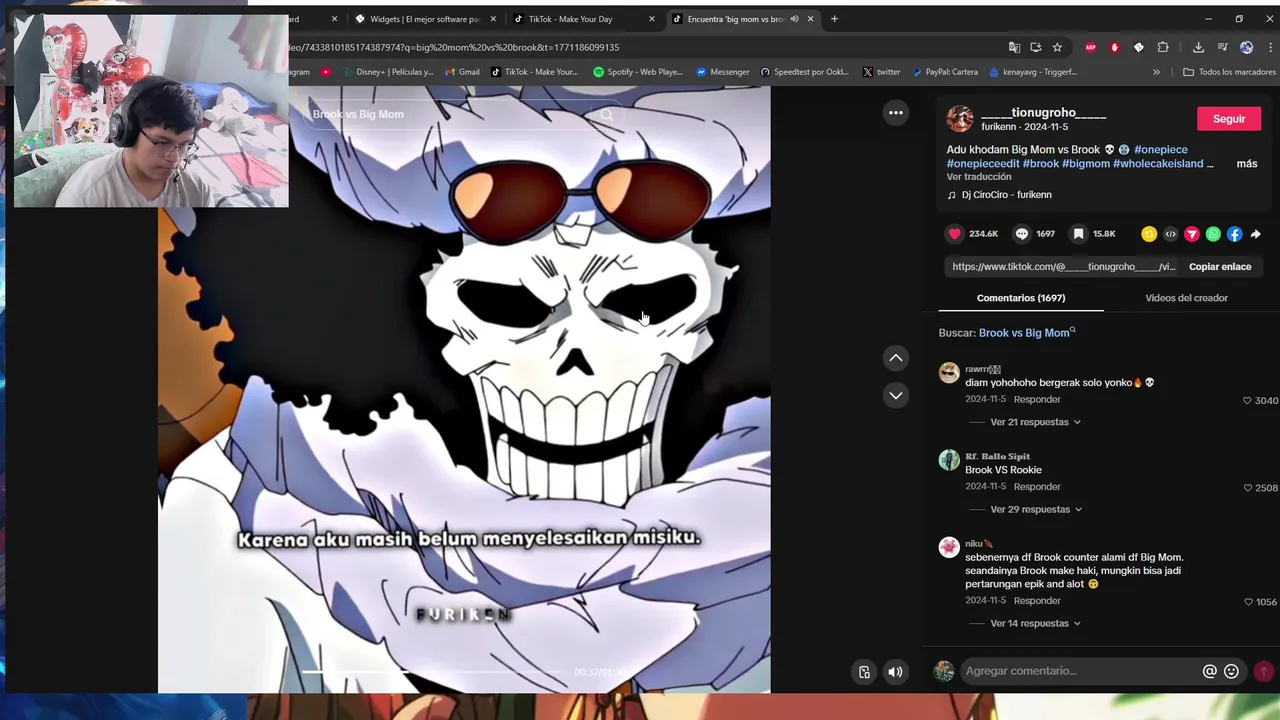Viewport: 1280px width, 720px height.
Task: Open the Gmail bookmark
Action: click(462, 72)
